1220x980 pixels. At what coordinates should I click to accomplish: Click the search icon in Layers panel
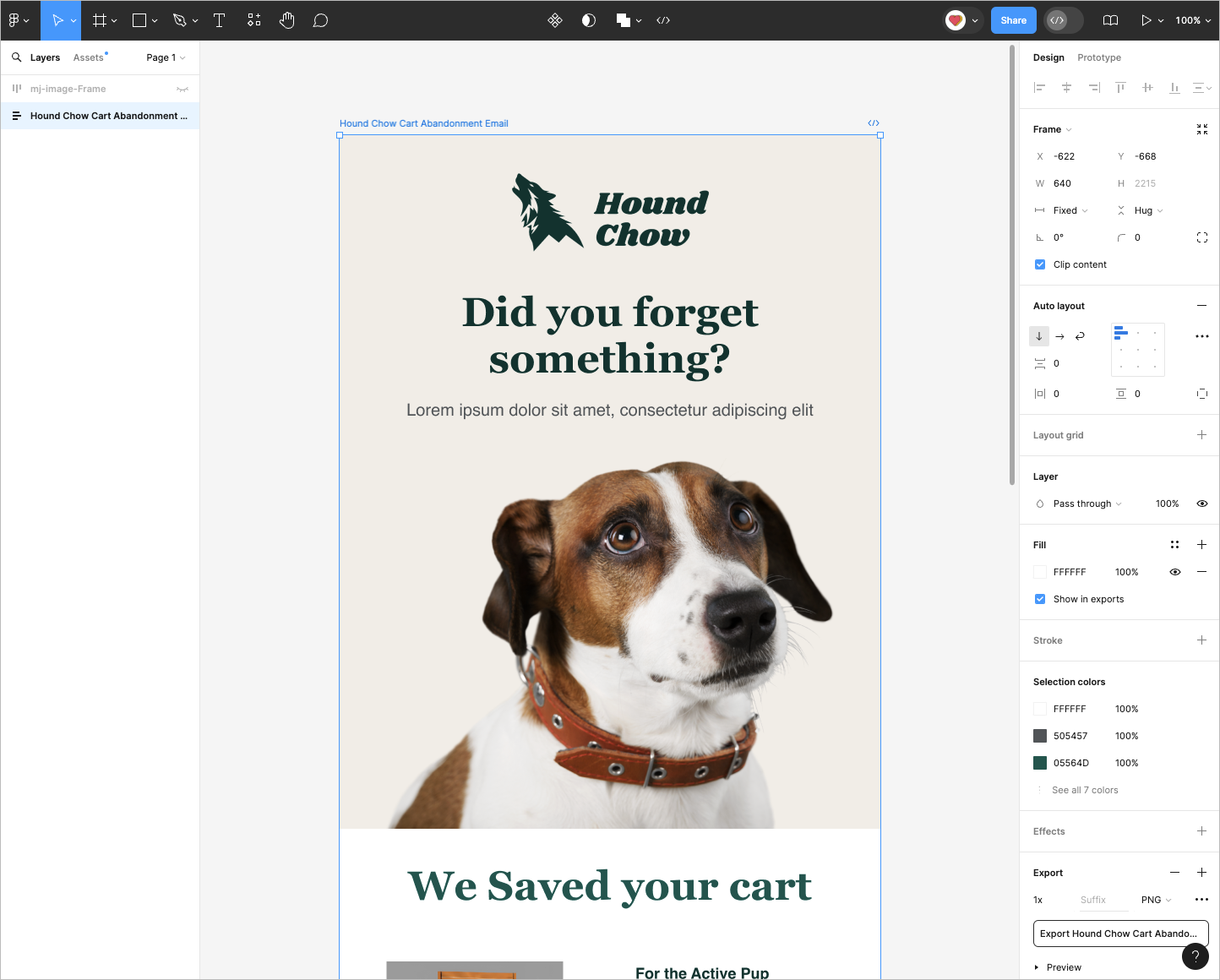coord(16,57)
